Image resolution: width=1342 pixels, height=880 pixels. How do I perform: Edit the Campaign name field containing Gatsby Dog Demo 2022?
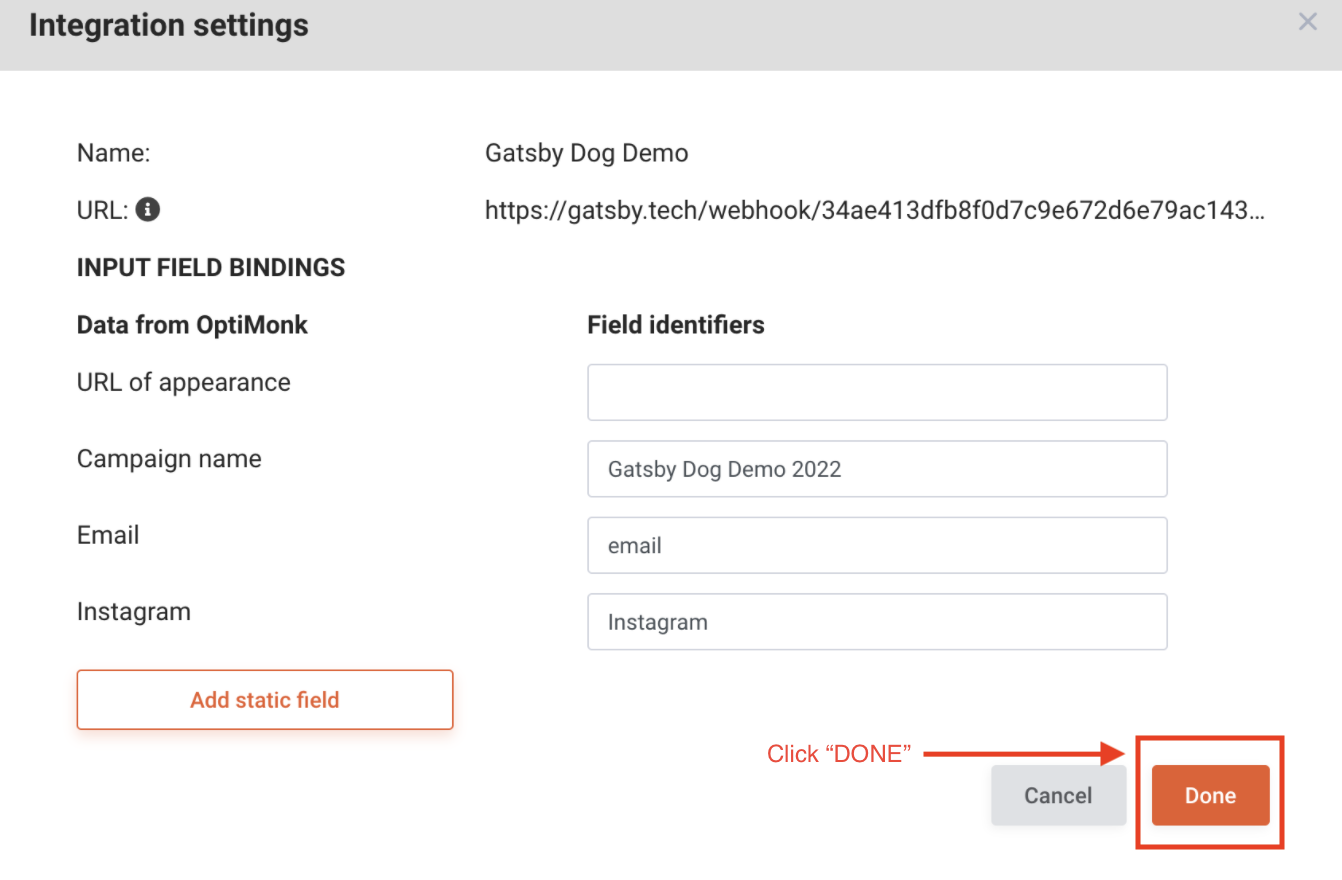[877, 469]
